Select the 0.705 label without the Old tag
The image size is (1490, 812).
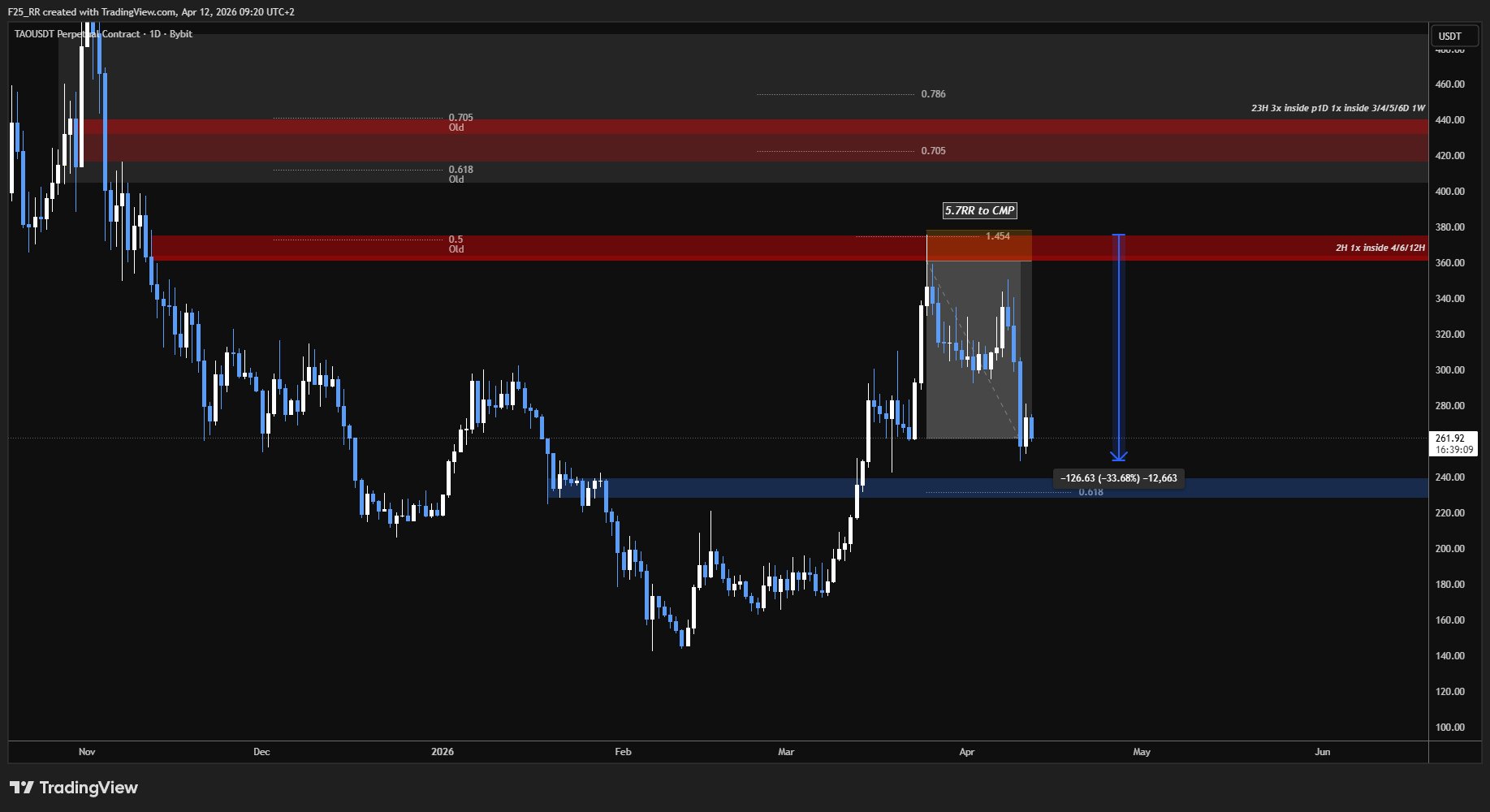[x=933, y=151]
